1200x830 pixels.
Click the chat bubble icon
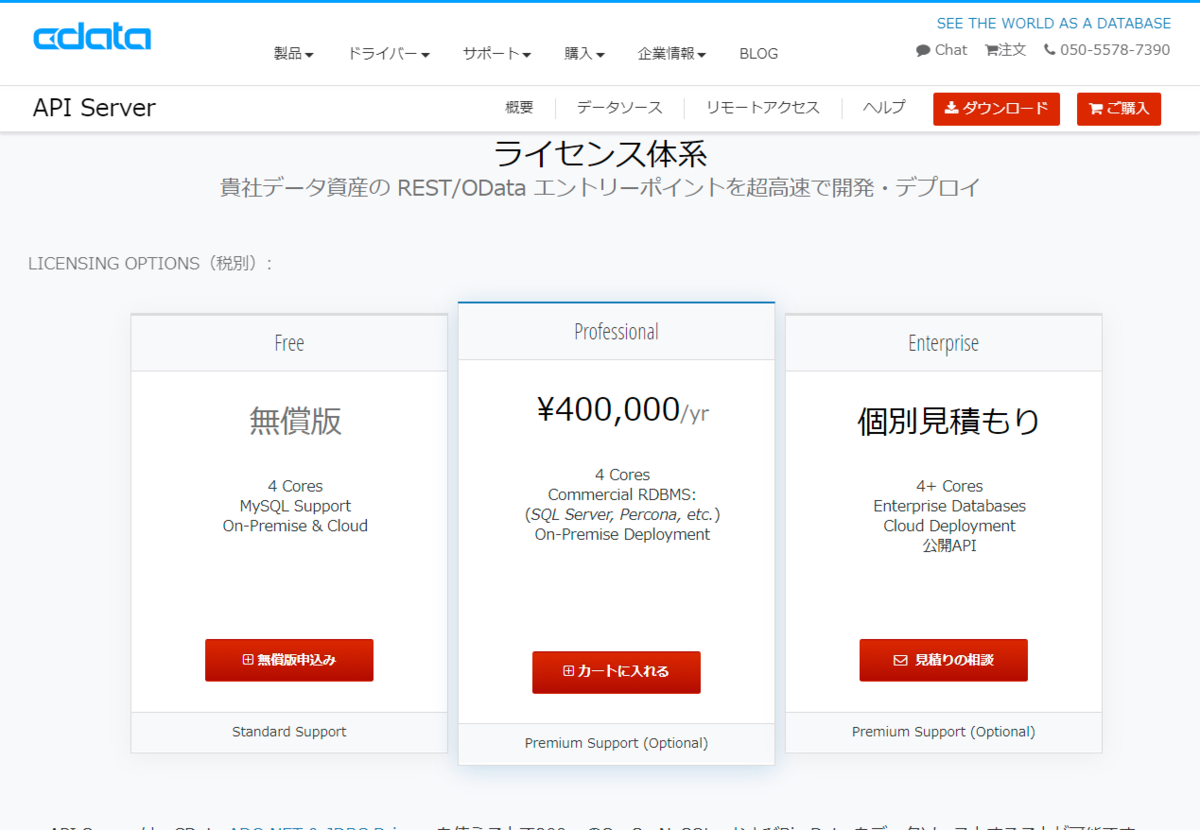tap(923, 50)
